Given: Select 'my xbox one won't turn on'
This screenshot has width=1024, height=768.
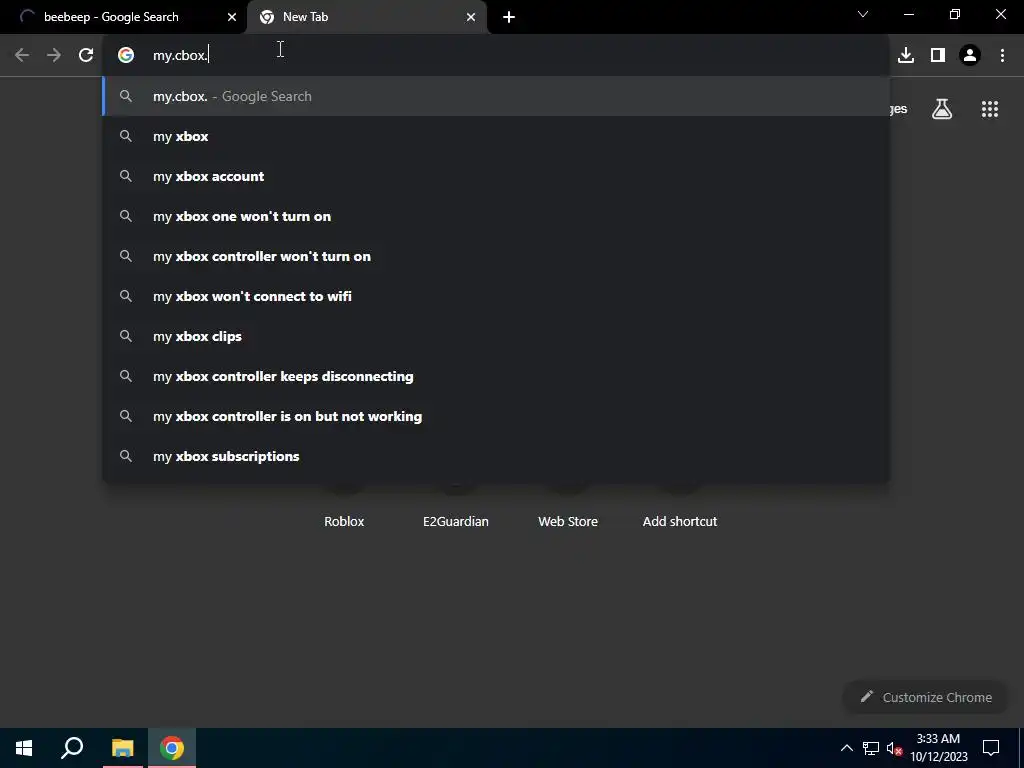Looking at the screenshot, I should pos(496,216).
